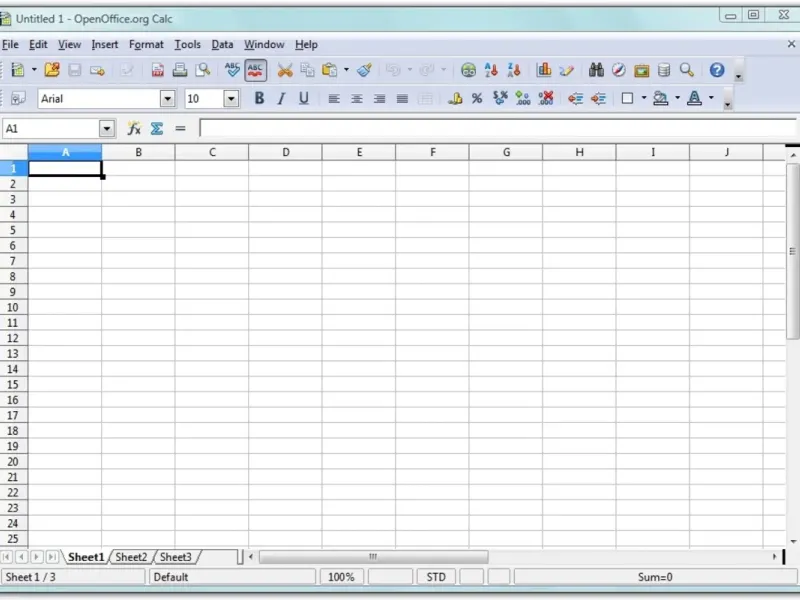This screenshot has width=800, height=600.
Task: Click the Sum sigma button
Action: pos(157,129)
